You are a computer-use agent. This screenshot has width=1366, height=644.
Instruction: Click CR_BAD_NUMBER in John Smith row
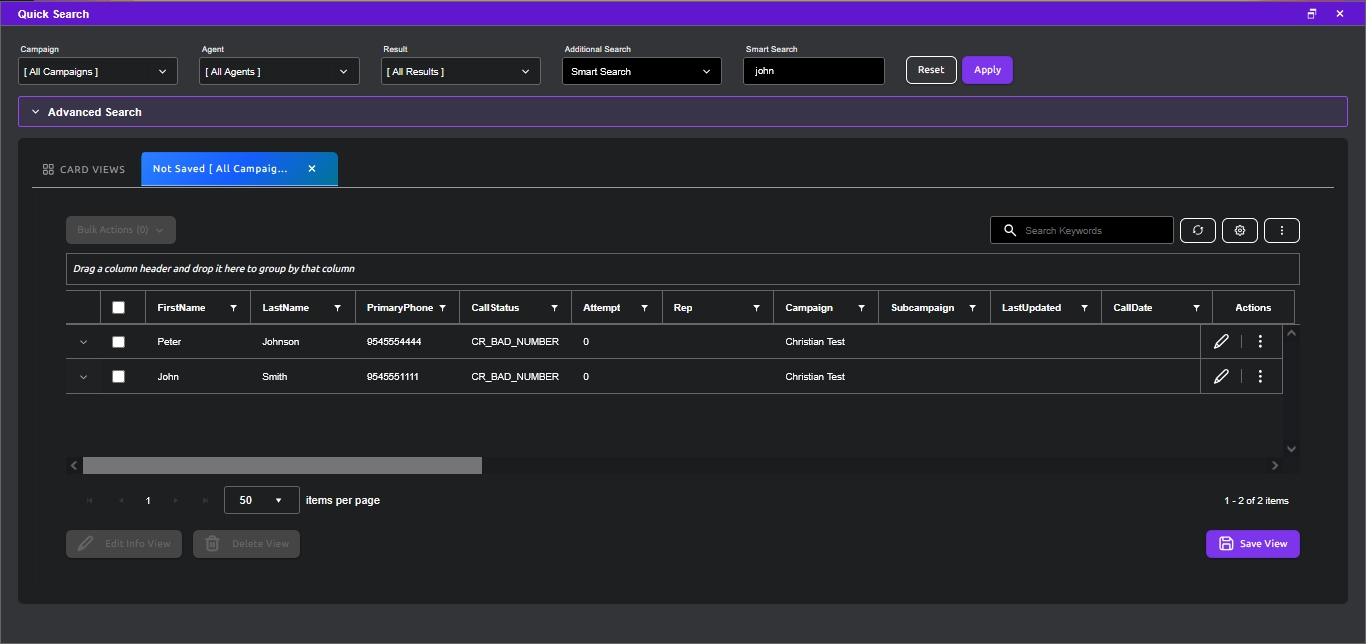coord(515,377)
